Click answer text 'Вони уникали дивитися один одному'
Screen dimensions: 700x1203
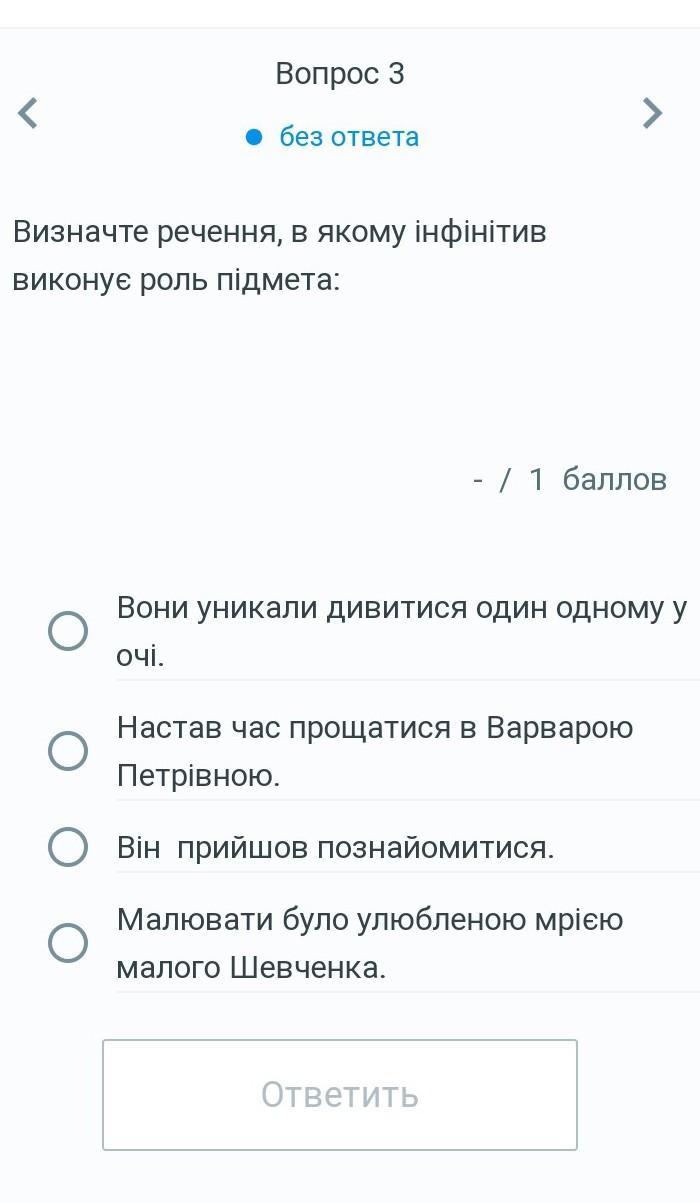[x=401, y=607]
